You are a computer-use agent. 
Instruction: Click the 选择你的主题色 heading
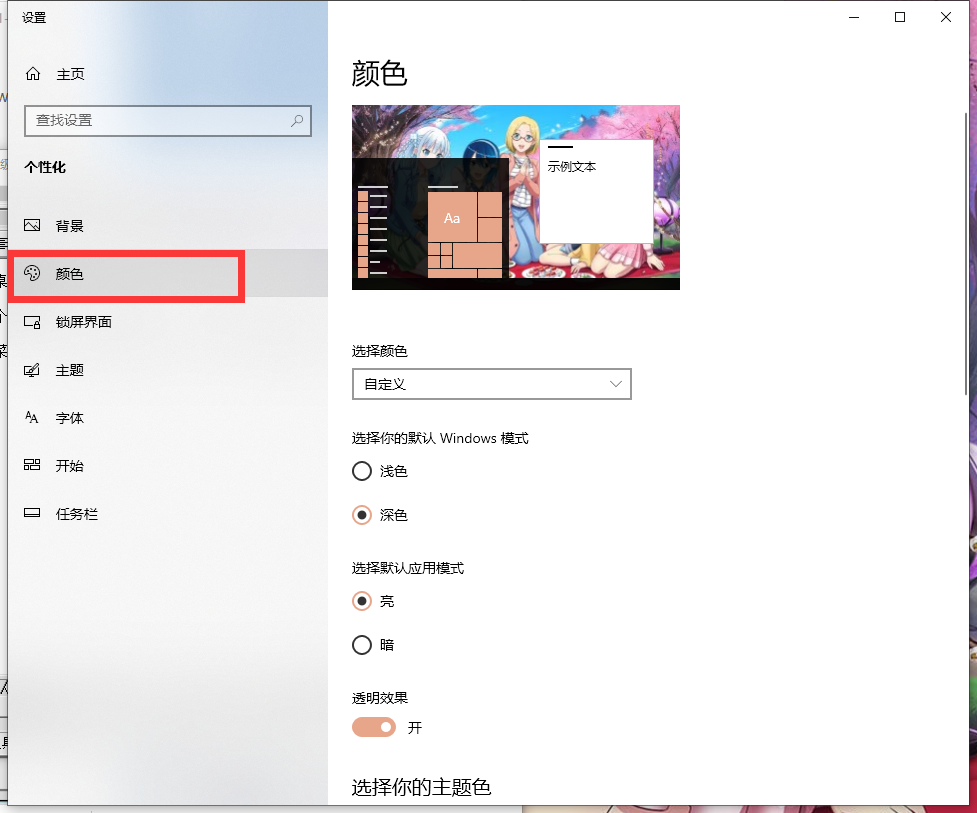[421, 787]
